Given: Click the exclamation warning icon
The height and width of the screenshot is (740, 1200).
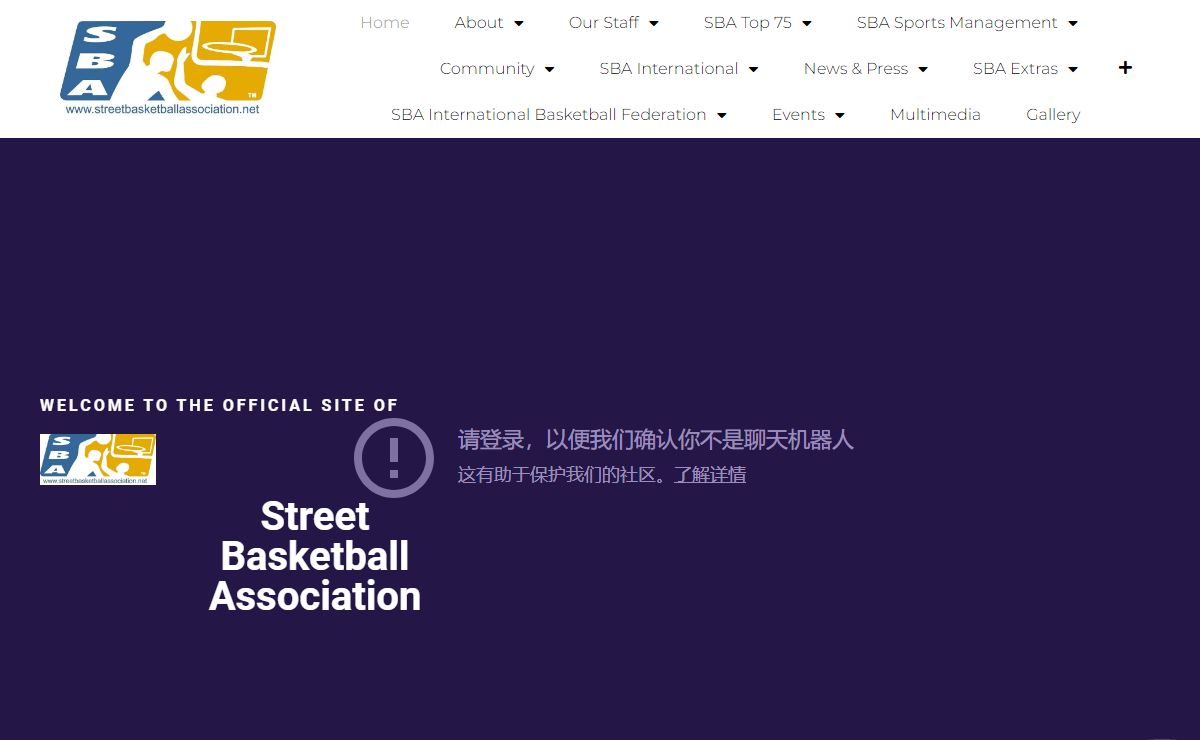Looking at the screenshot, I should [394, 458].
